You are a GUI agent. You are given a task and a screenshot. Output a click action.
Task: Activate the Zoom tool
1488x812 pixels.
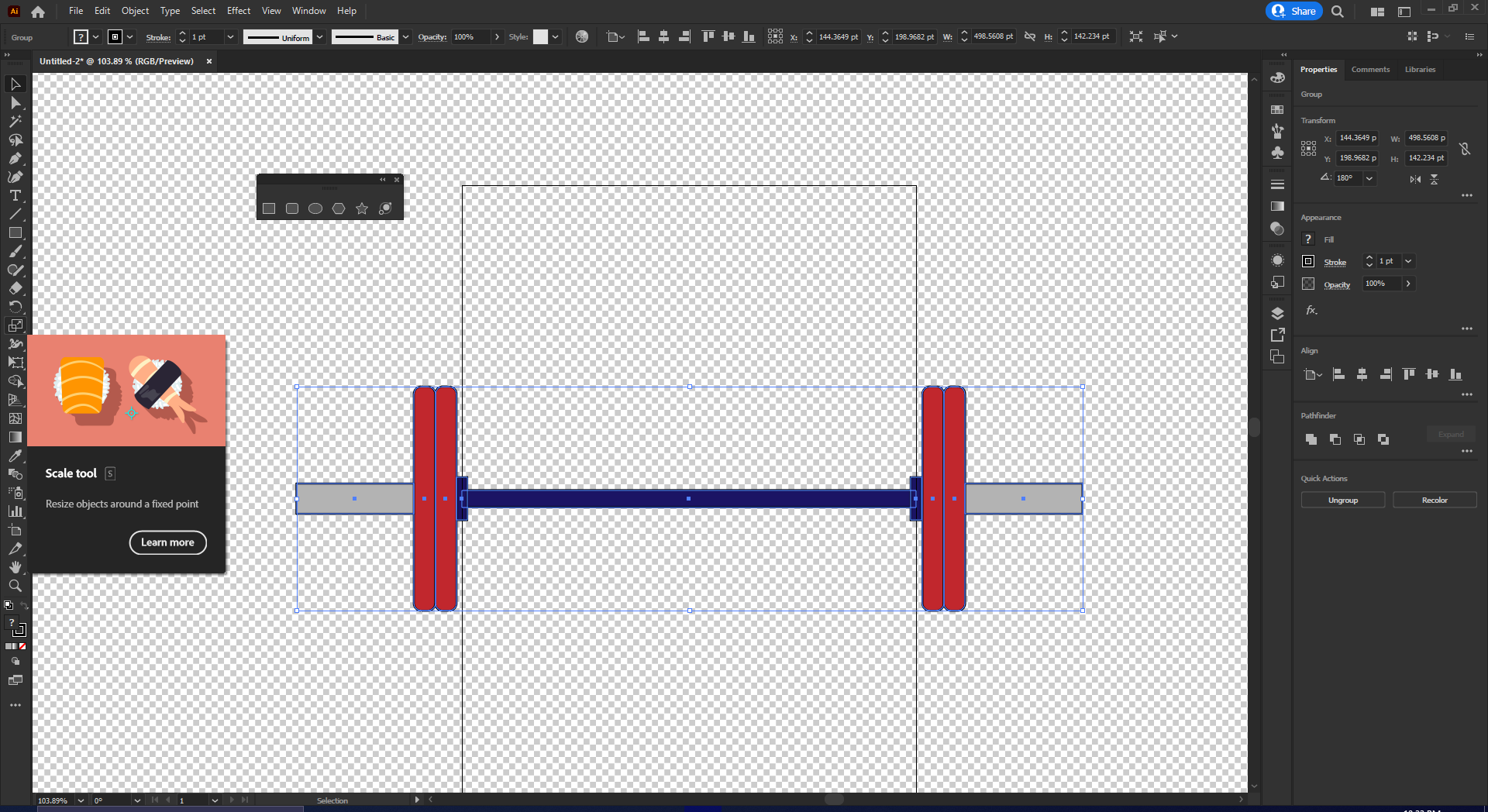pos(15,587)
